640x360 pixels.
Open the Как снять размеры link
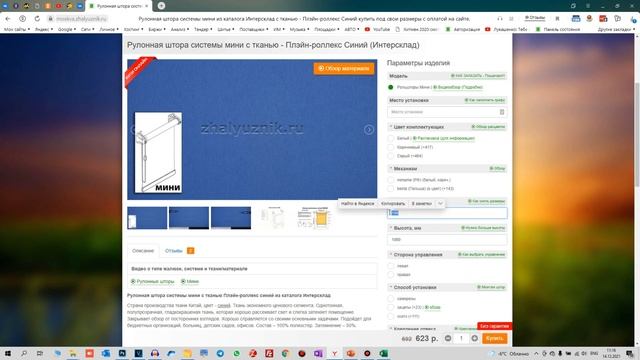487,201
